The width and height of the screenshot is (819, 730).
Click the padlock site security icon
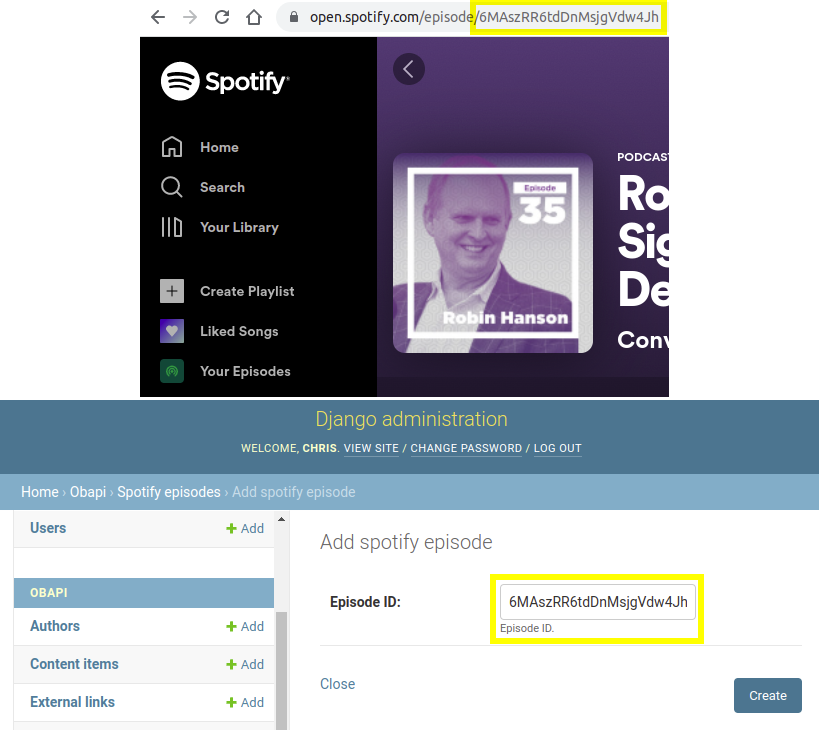pos(294,17)
